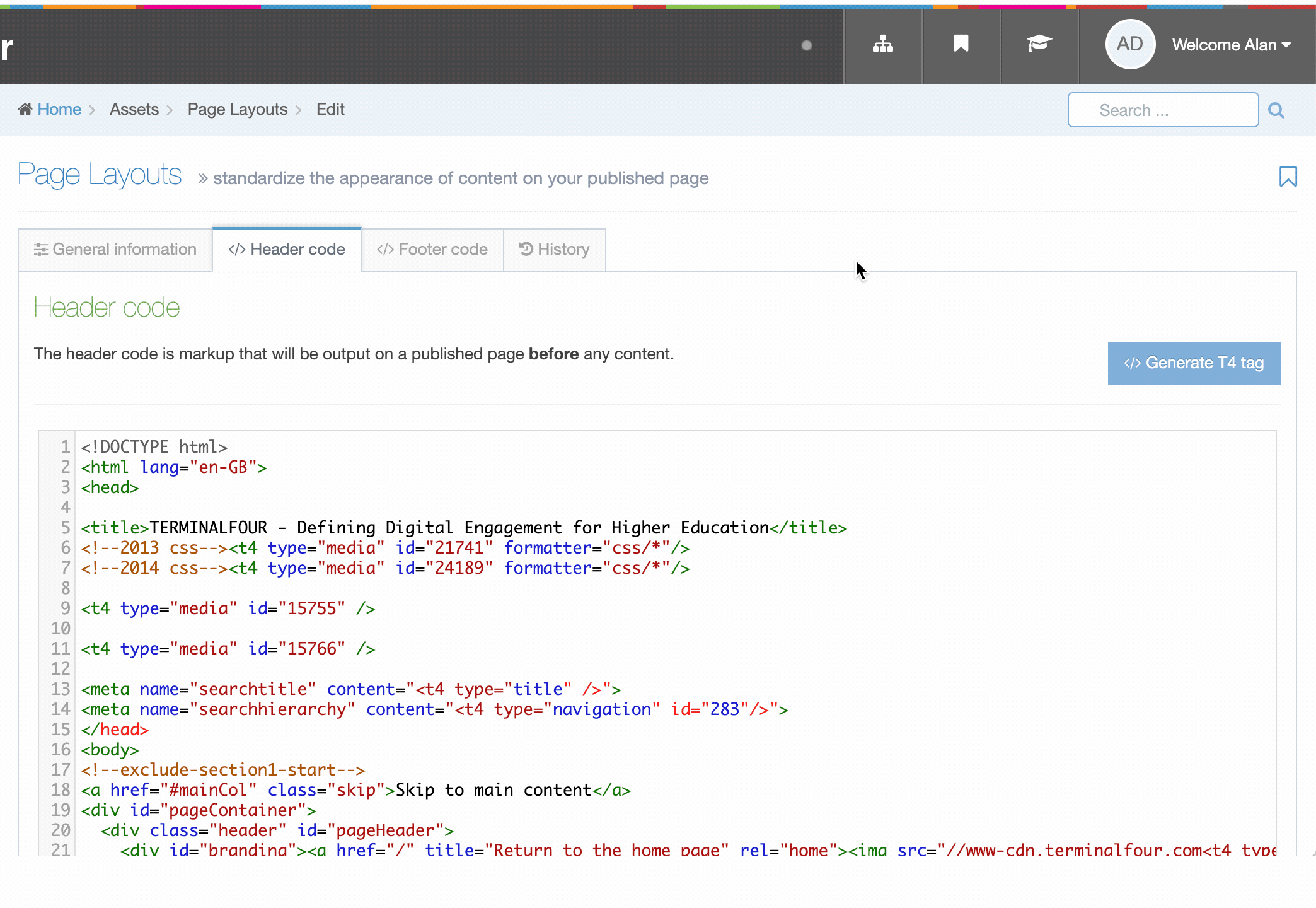Open the Welcome Alan dropdown
The width and height of the screenshot is (1316, 908).
pyautogui.click(x=1230, y=44)
